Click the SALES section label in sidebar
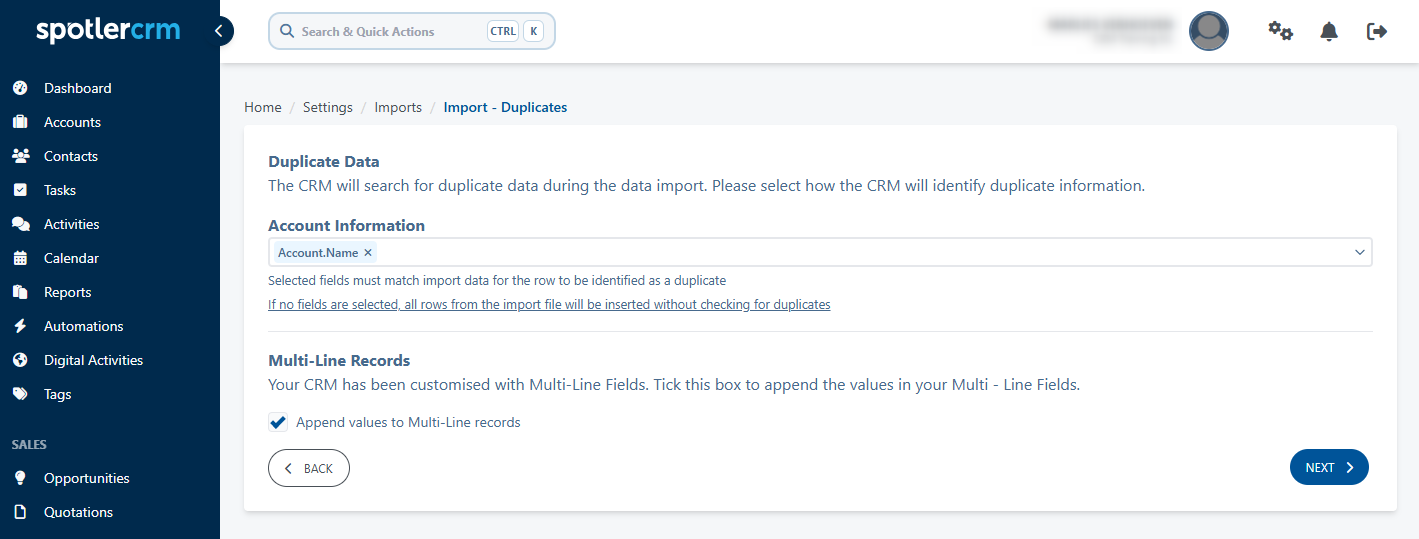Viewport: 1419px width, 539px height. 29,444
